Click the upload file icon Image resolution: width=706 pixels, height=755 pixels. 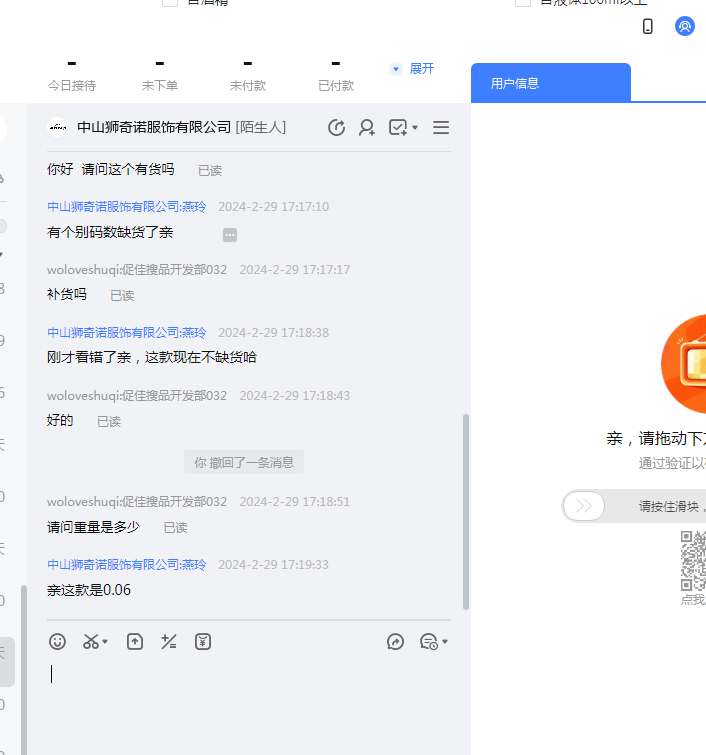click(135, 642)
